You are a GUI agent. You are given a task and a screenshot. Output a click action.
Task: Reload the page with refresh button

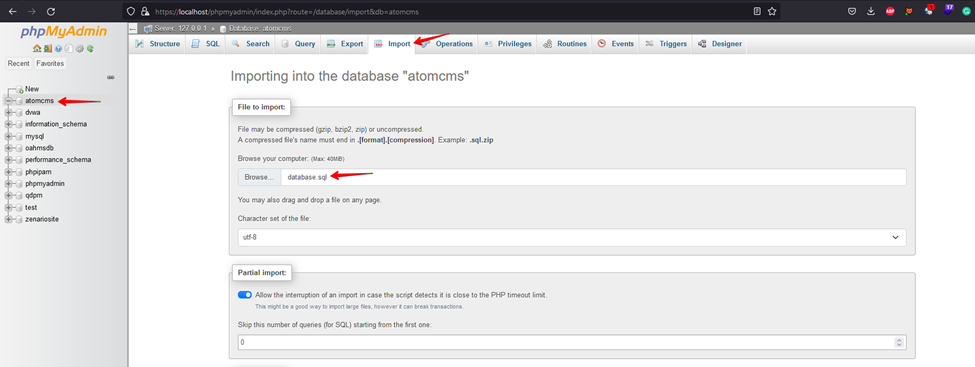51,11
